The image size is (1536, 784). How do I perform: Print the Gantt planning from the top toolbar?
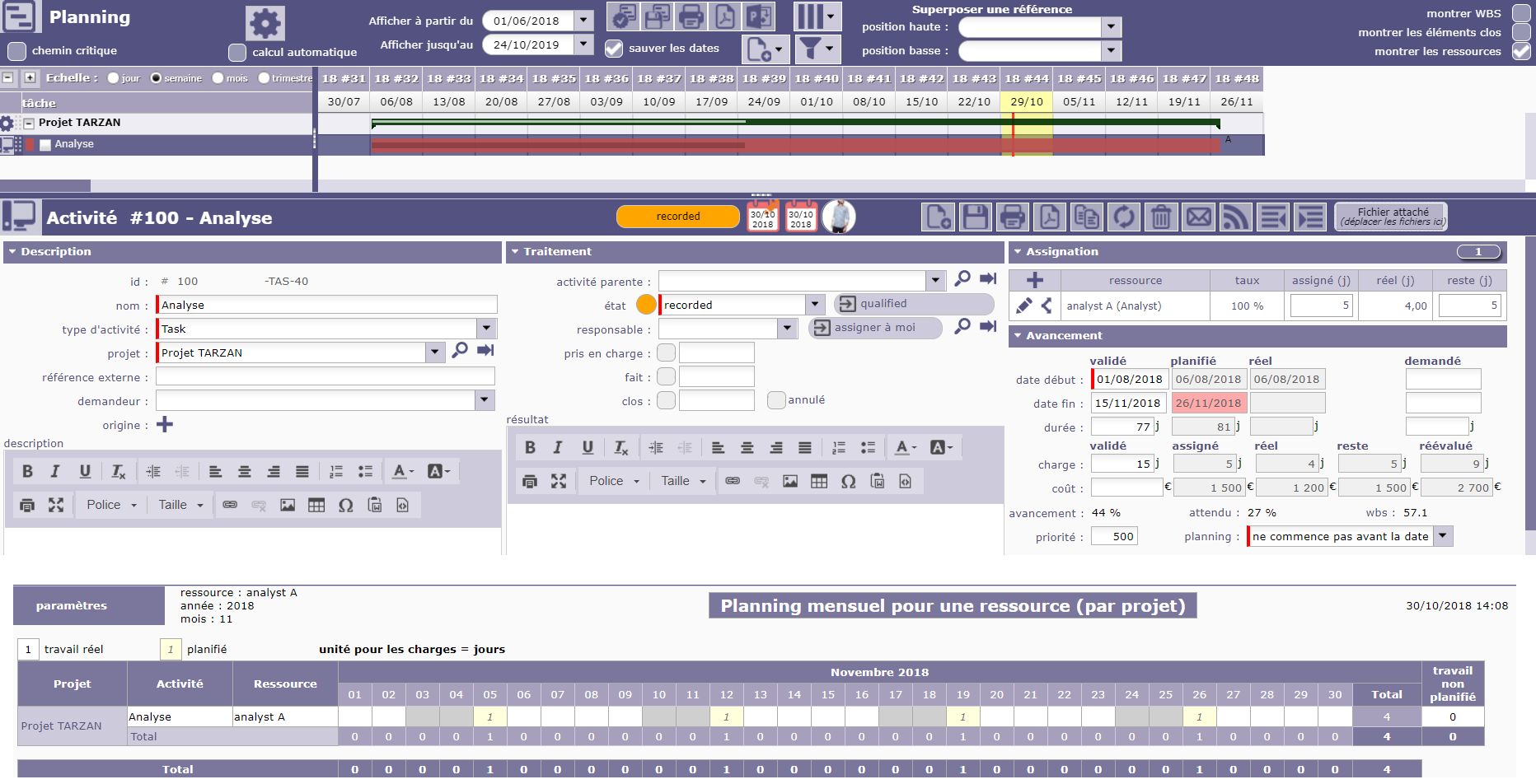(x=691, y=16)
